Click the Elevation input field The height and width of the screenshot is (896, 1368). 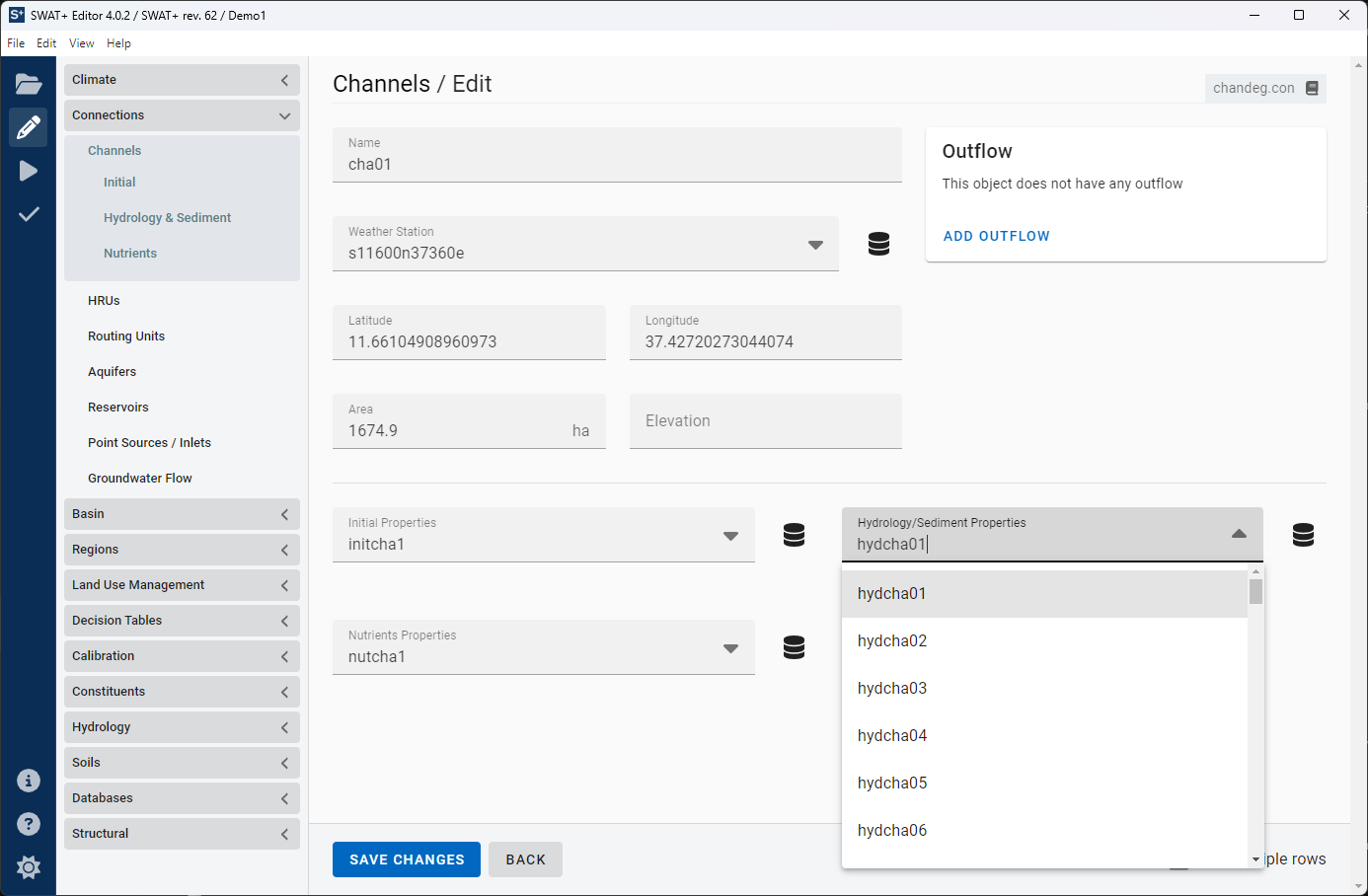click(x=766, y=421)
